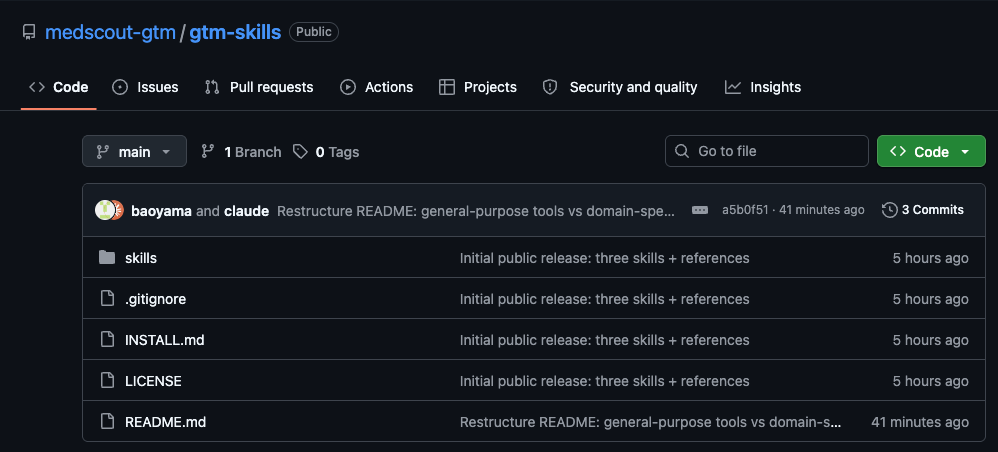This screenshot has width=998, height=452.
Task: Click the INSTALL.md file icon
Action: (108, 339)
